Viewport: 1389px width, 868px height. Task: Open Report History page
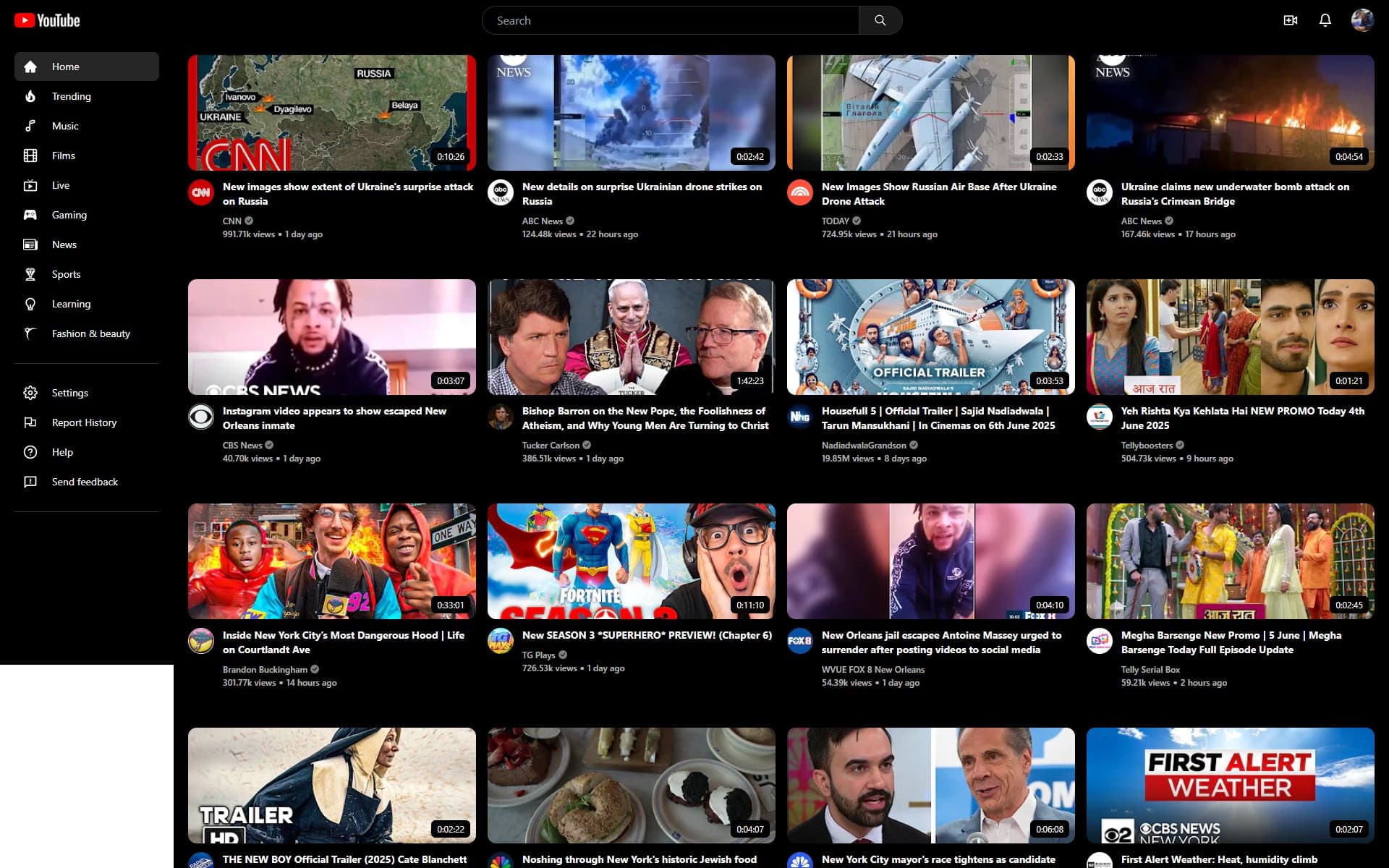87,422
